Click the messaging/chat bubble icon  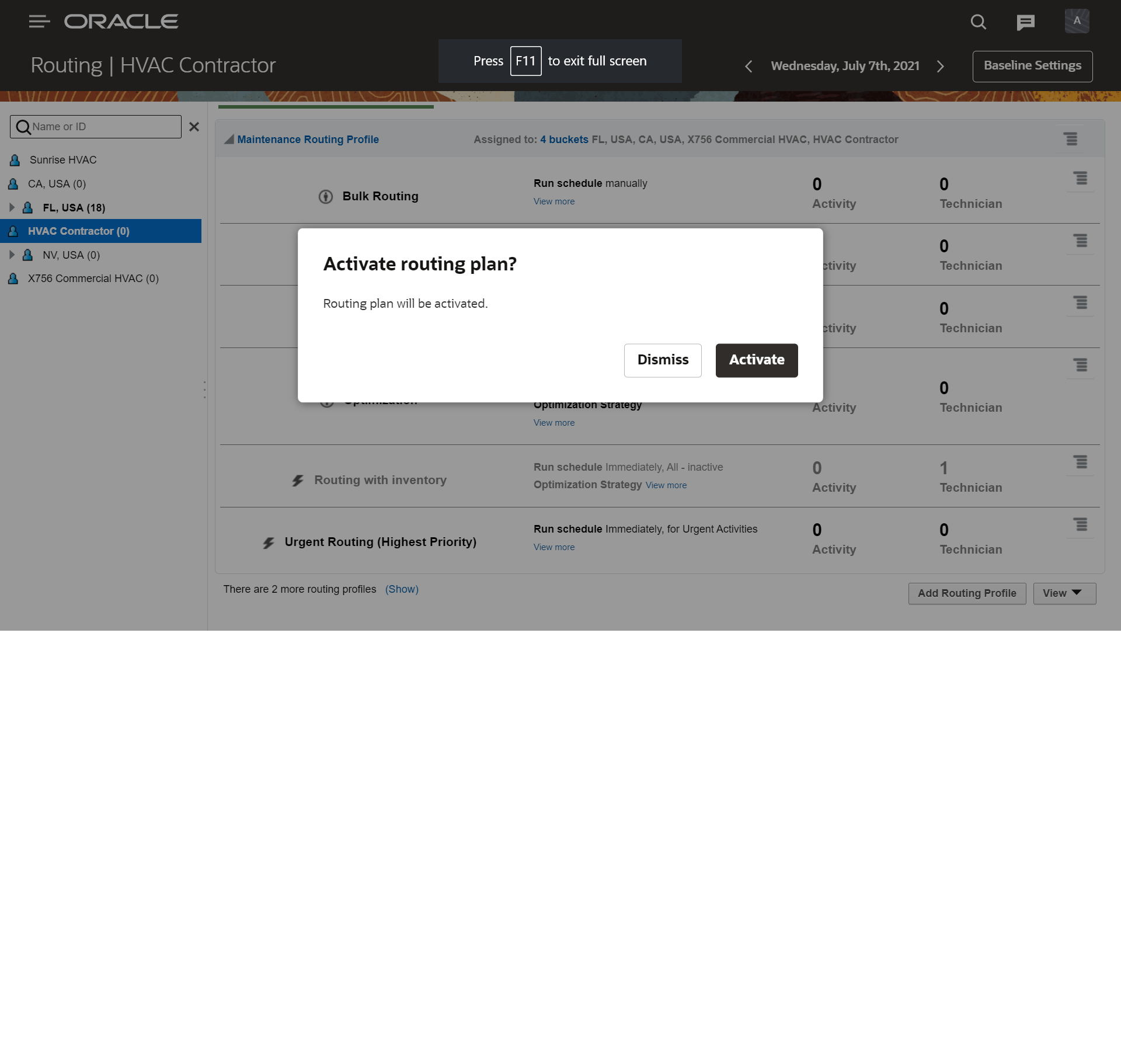1024,21
